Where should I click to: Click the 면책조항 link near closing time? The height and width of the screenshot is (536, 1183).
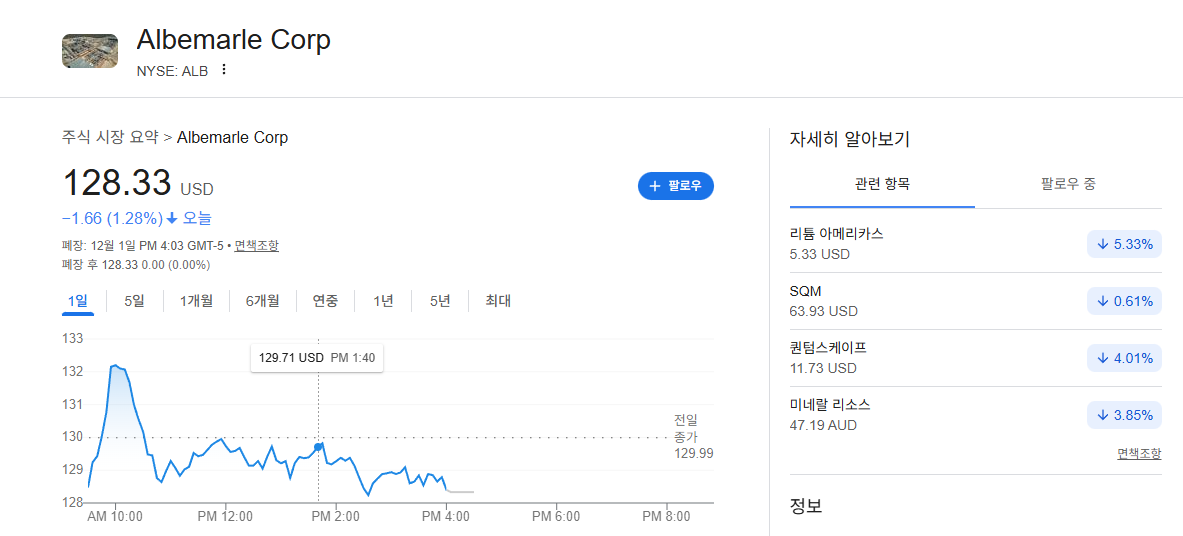coord(257,245)
